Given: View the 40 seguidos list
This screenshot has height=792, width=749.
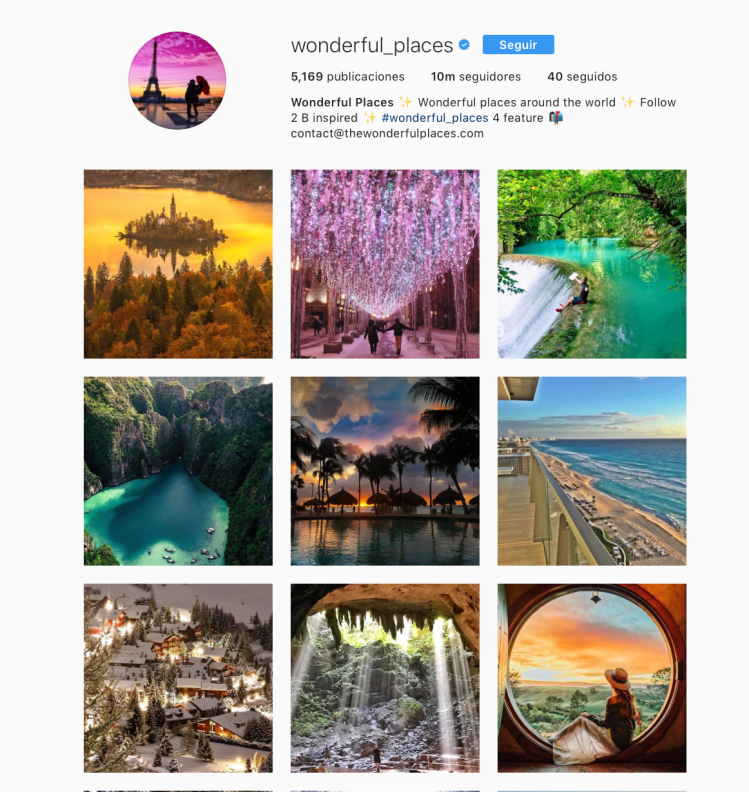Looking at the screenshot, I should [x=582, y=76].
